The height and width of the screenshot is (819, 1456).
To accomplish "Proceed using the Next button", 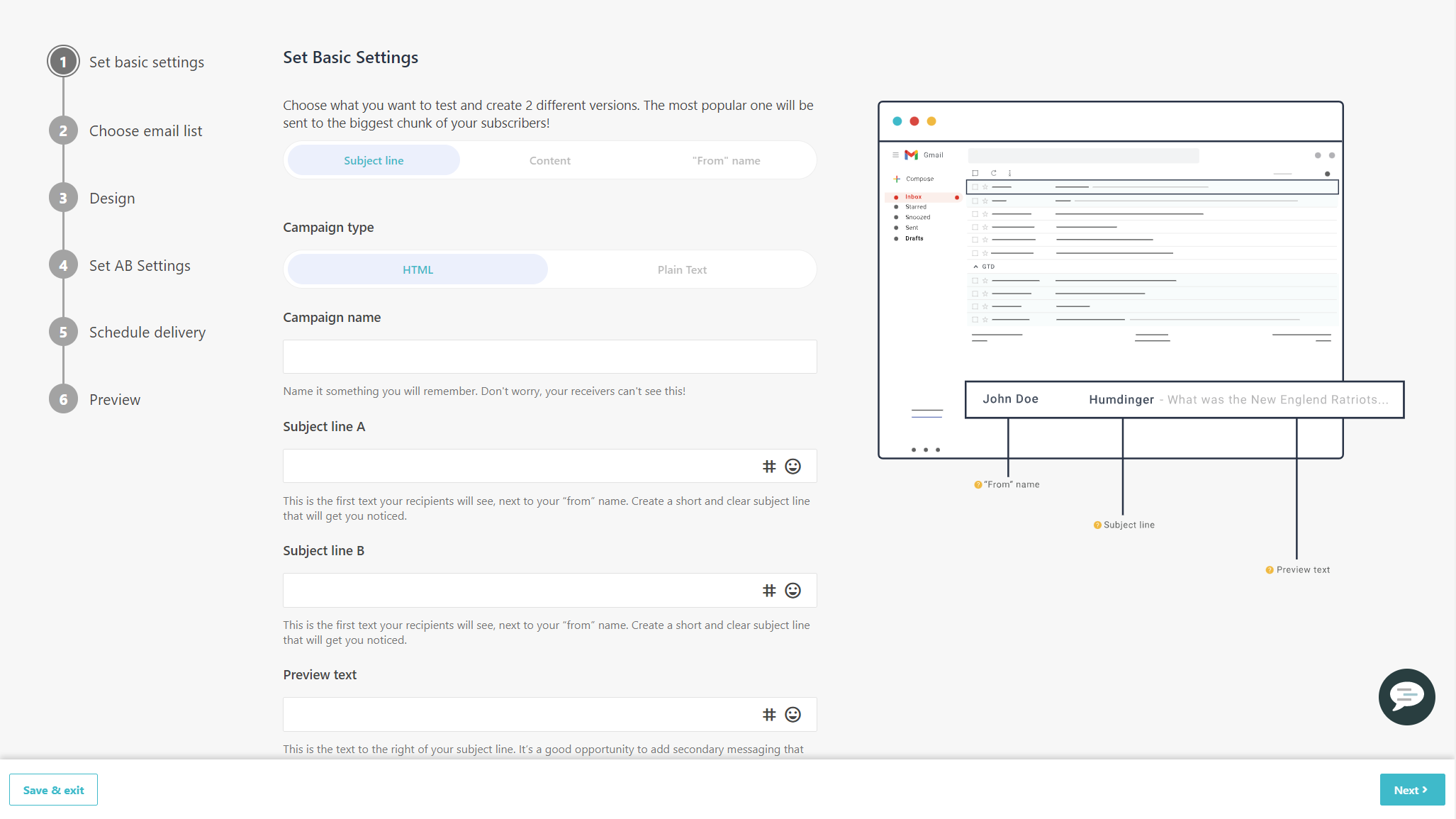I will [x=1412, y=789].
